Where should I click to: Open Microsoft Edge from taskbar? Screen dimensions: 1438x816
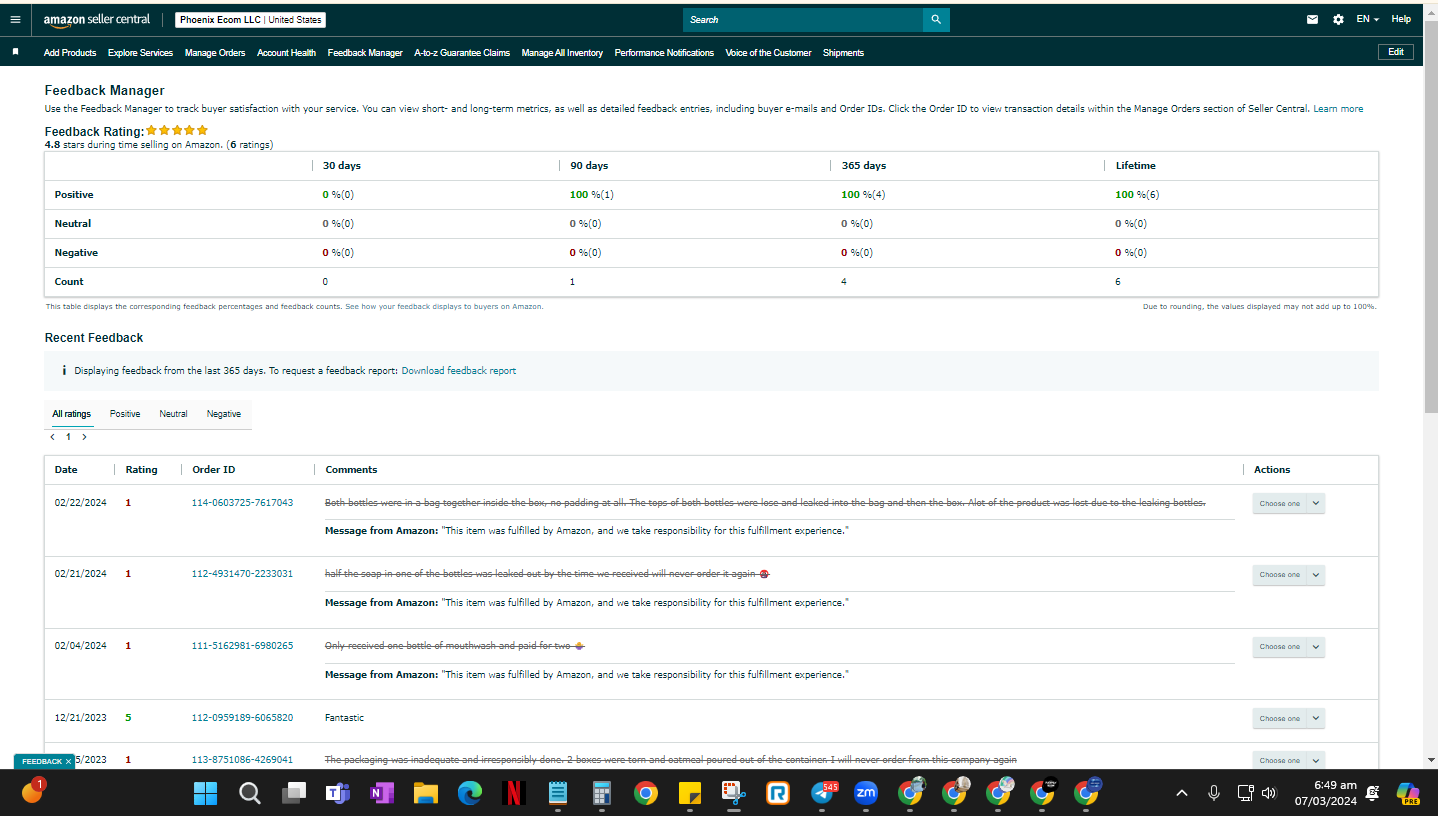(470, 794)
